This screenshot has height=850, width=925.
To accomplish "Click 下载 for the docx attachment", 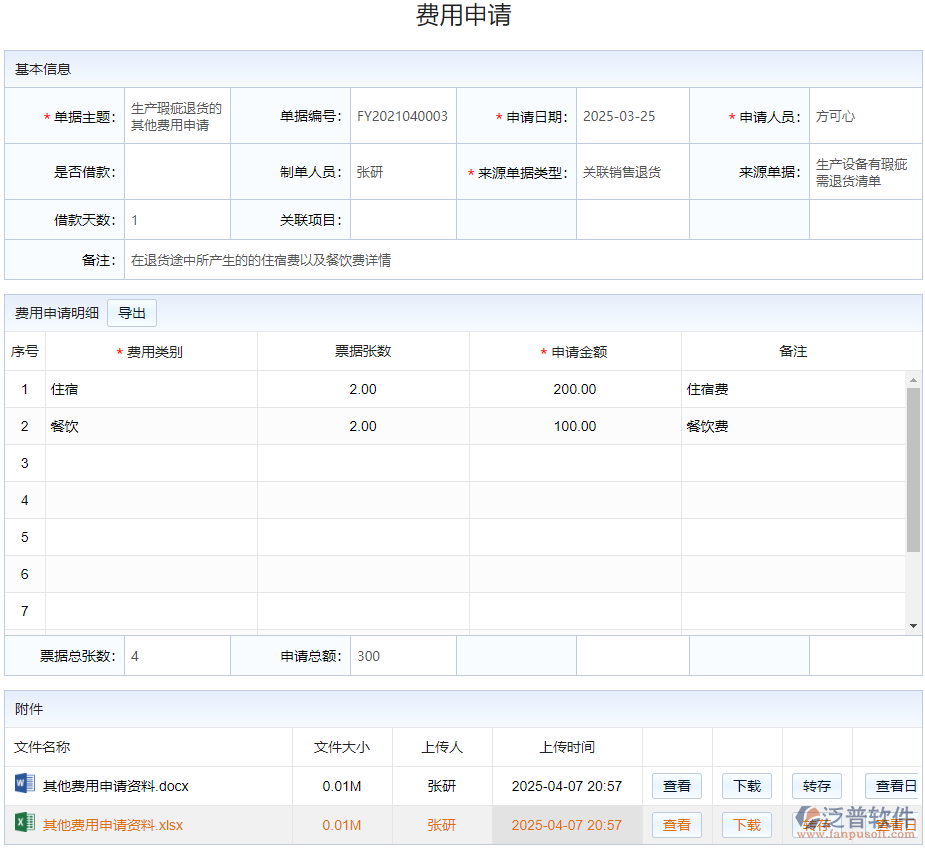I will [747, 786].
